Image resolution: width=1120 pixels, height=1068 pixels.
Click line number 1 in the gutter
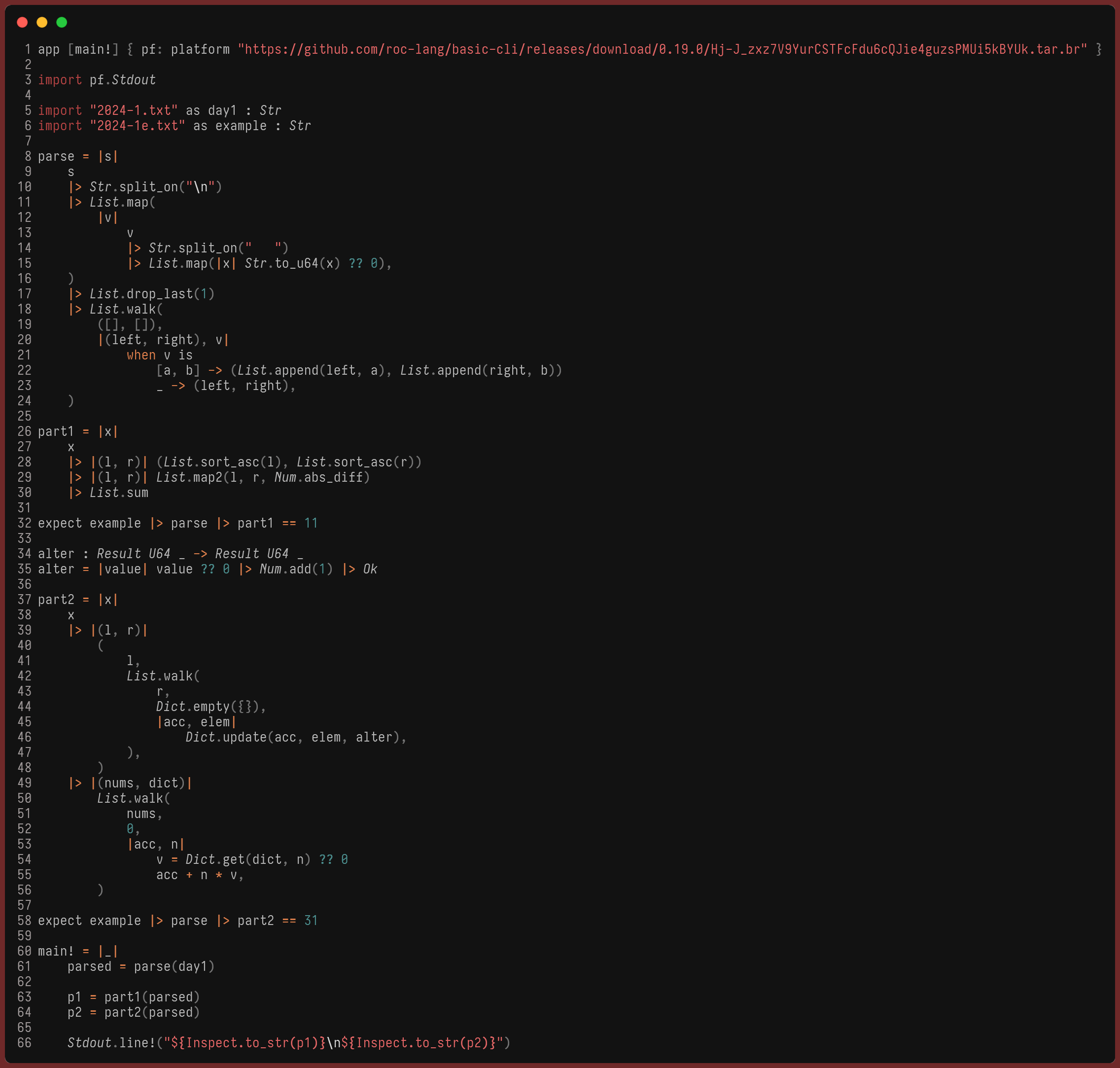[28, 49]
